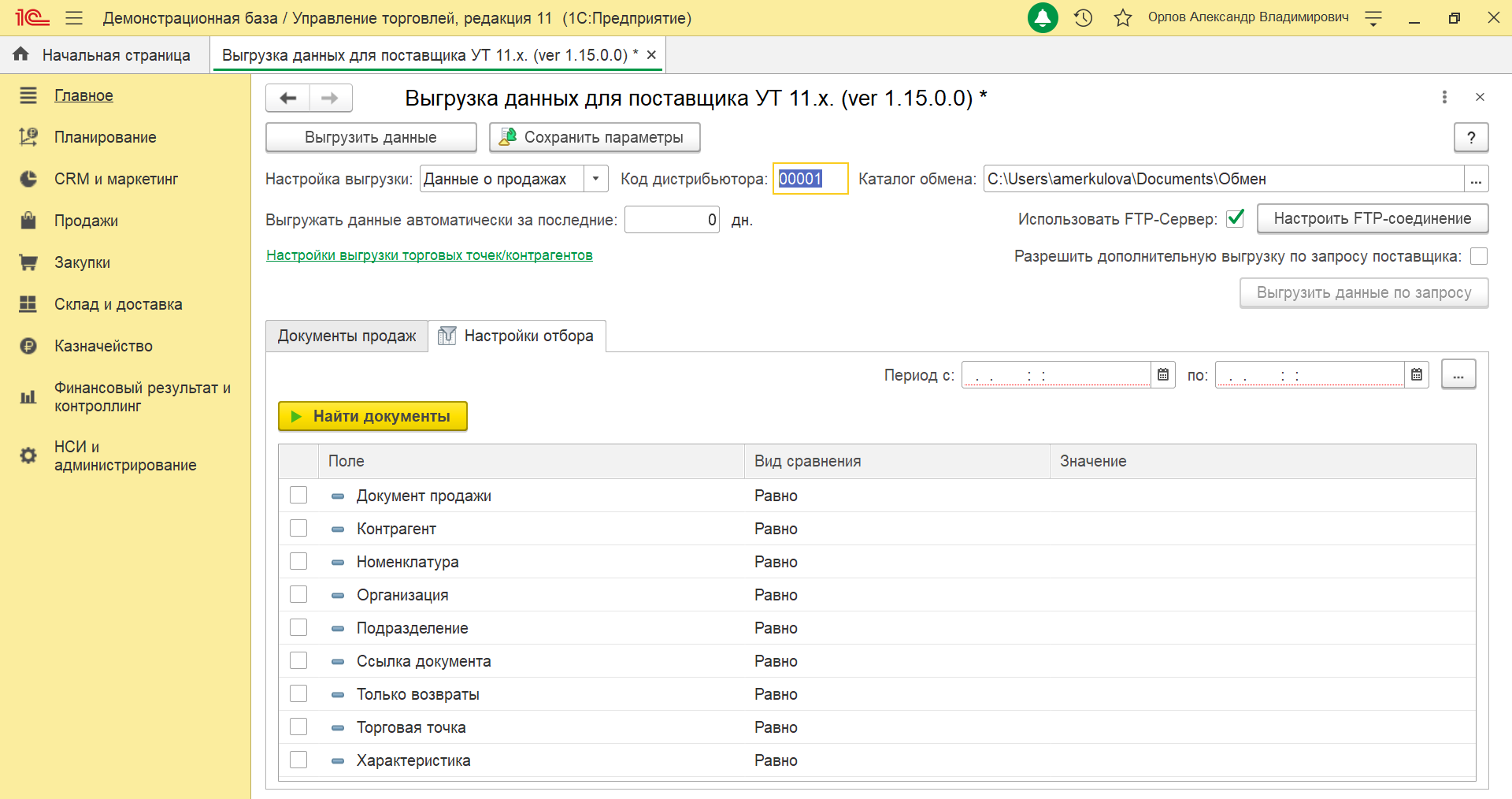Open period selection ellipsis button
This screenshot has width=1512, height=799.
(1458, 375)
